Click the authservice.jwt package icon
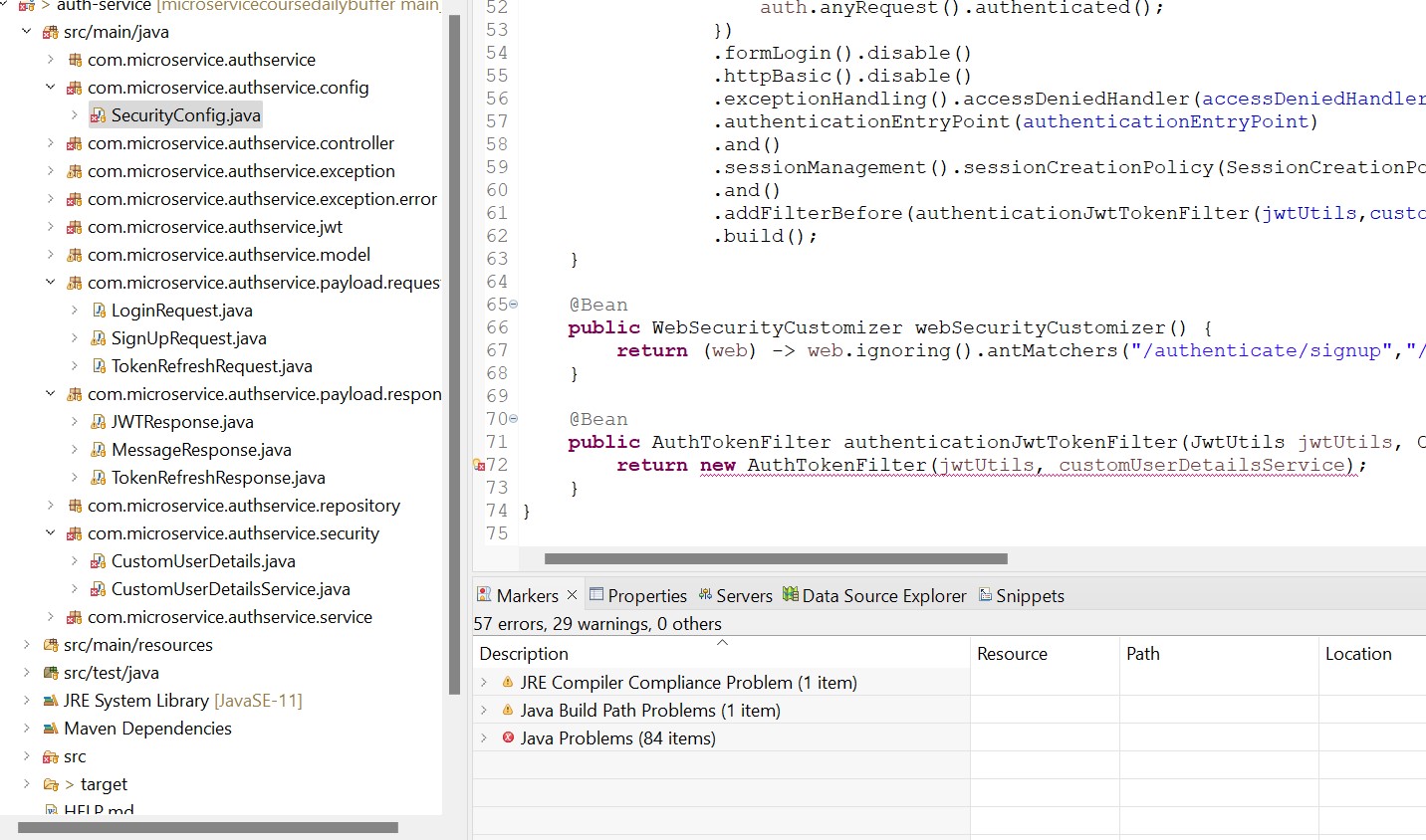Image resolution: width=1426 pixels, height=840 pixels. pos(75,227)
